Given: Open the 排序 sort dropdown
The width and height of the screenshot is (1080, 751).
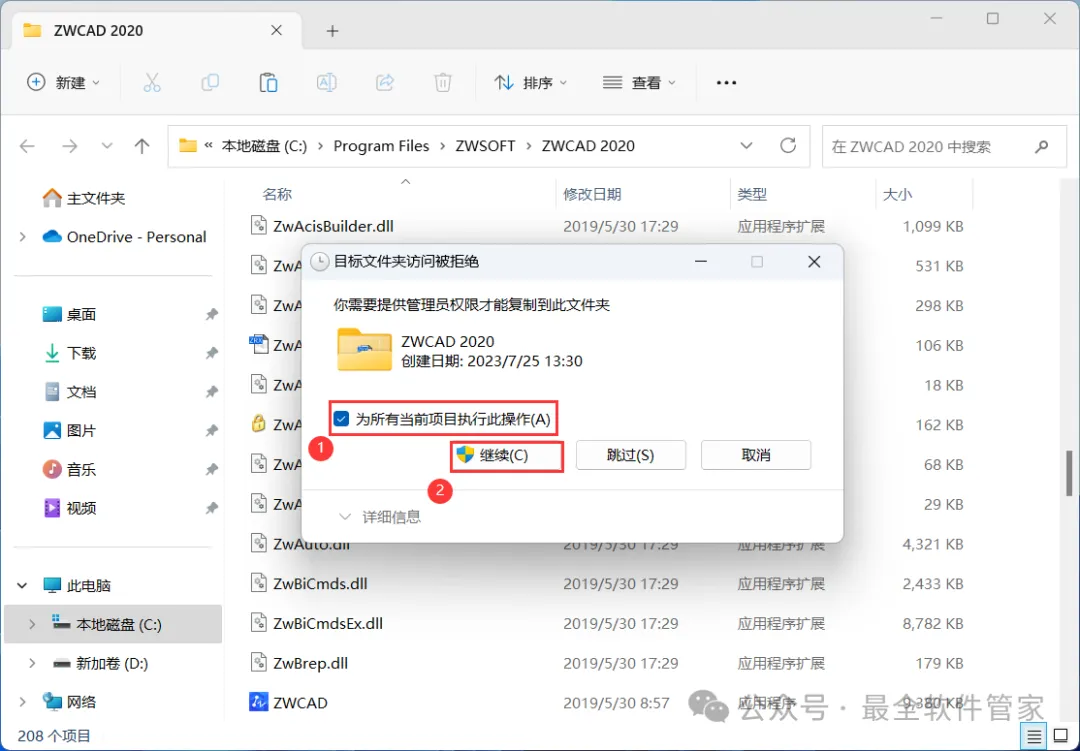Looking at the screenshot, I should pos(530,83).
